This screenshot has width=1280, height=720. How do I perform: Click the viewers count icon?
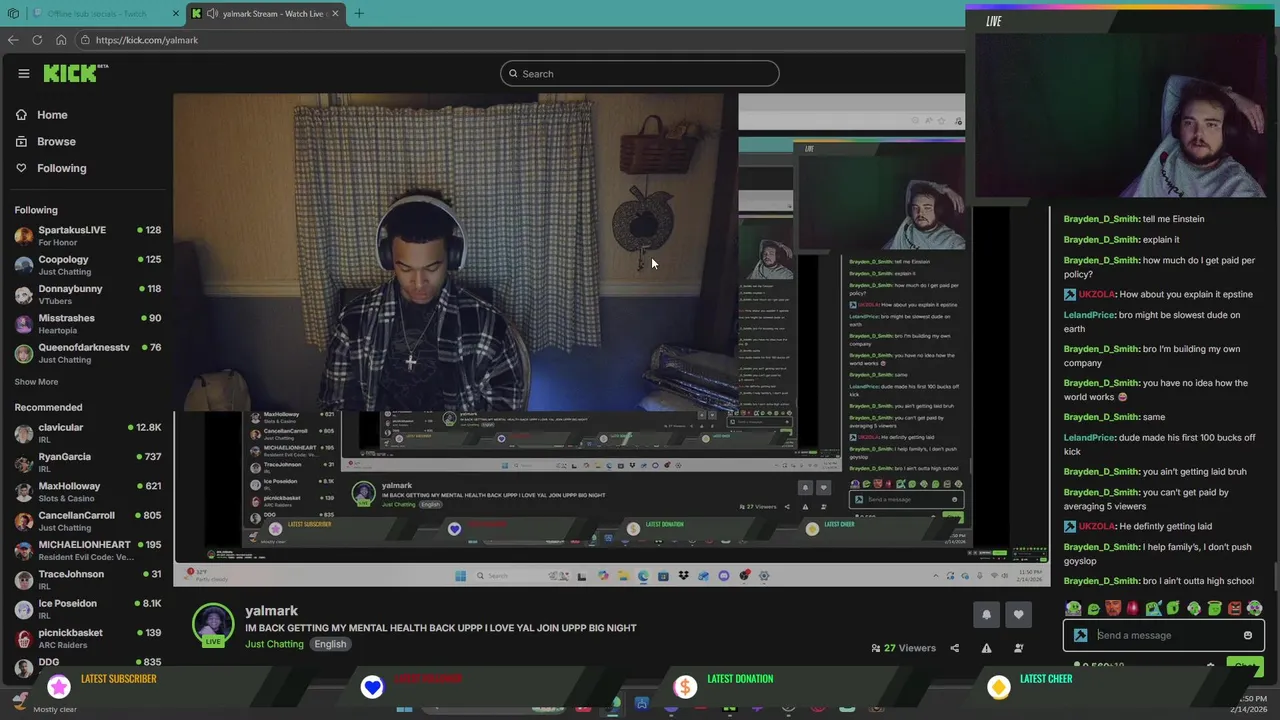[876, 648]
